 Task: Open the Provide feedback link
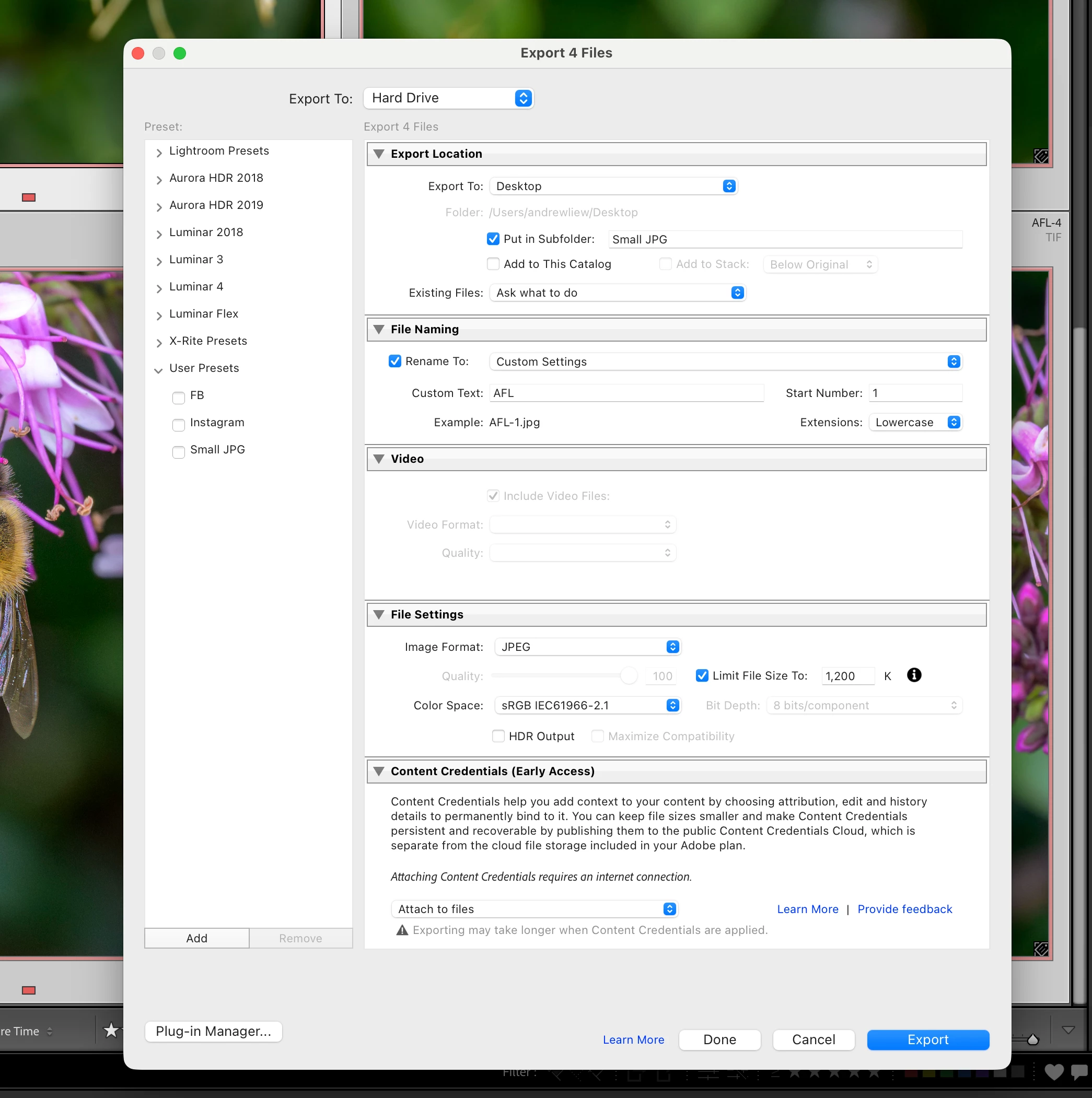[904, 909]
